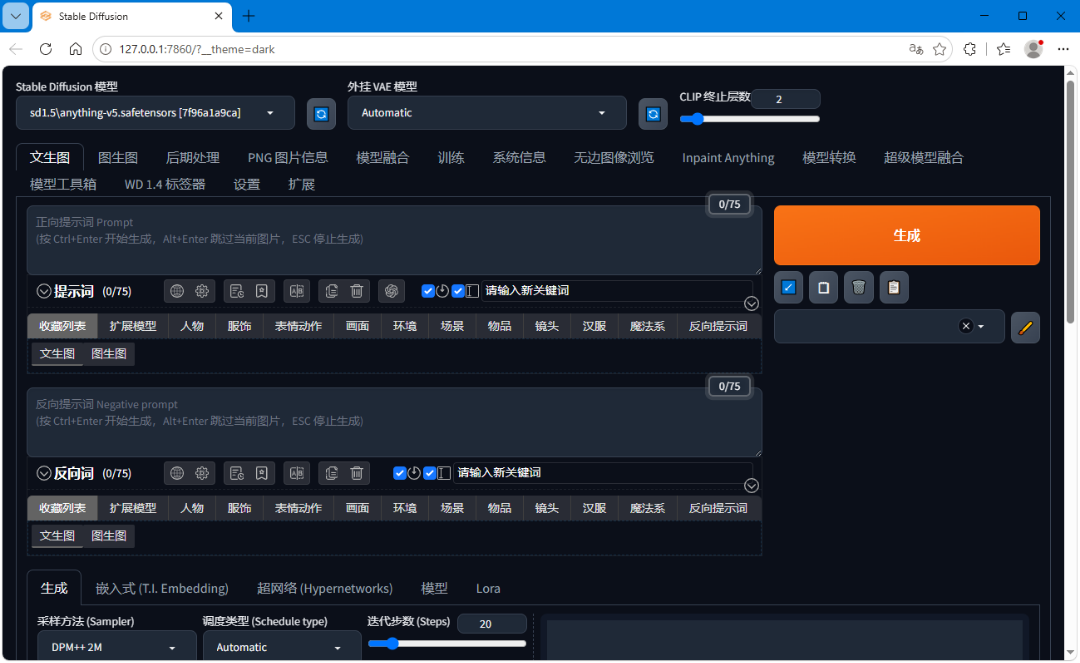The height and width of the screenshot is (663, 1080).
Task: Switch to Inpaint Anything tab
Action: tap(728, 158)
